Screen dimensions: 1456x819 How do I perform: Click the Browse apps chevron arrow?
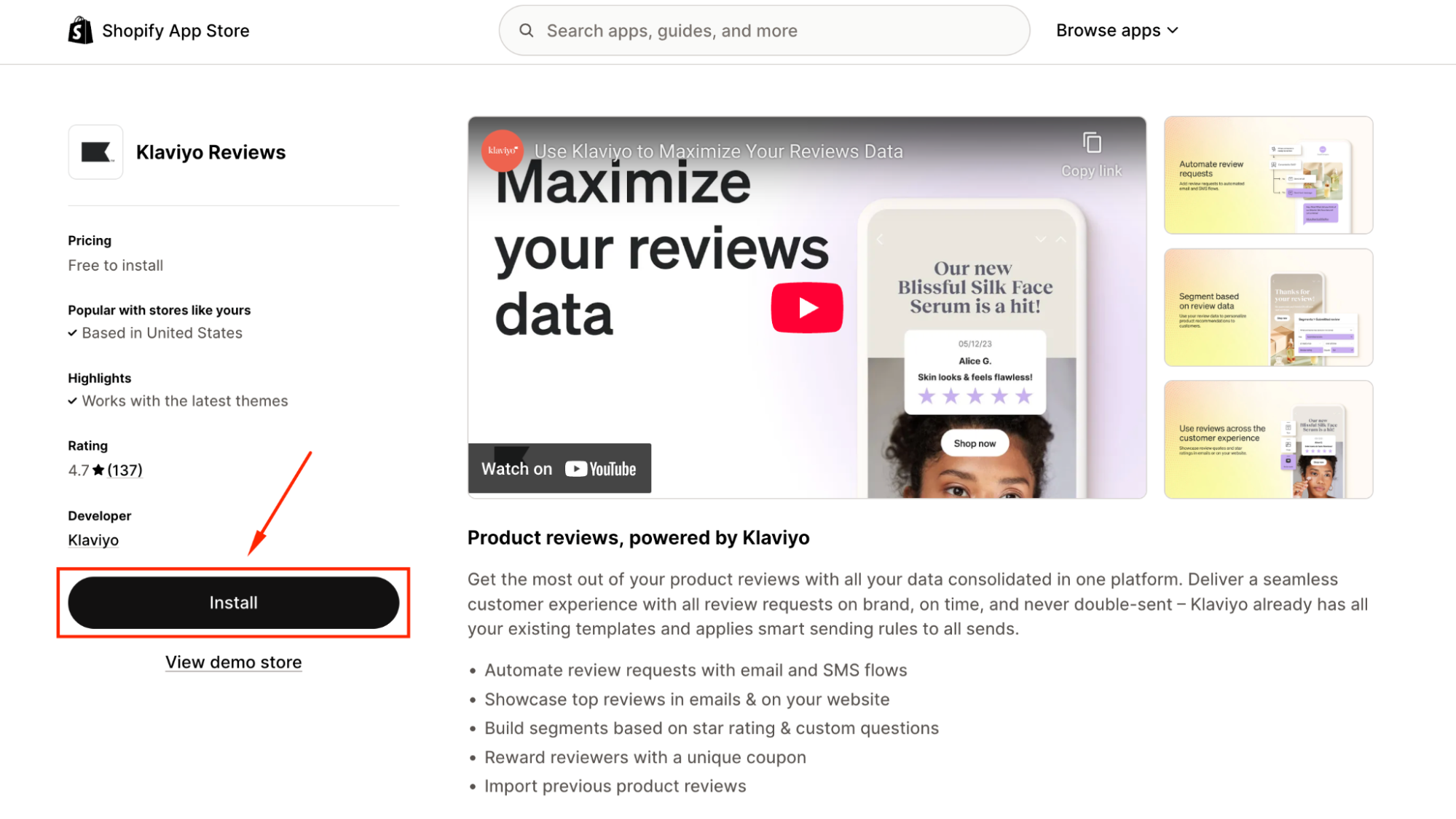coord(1172,31)
